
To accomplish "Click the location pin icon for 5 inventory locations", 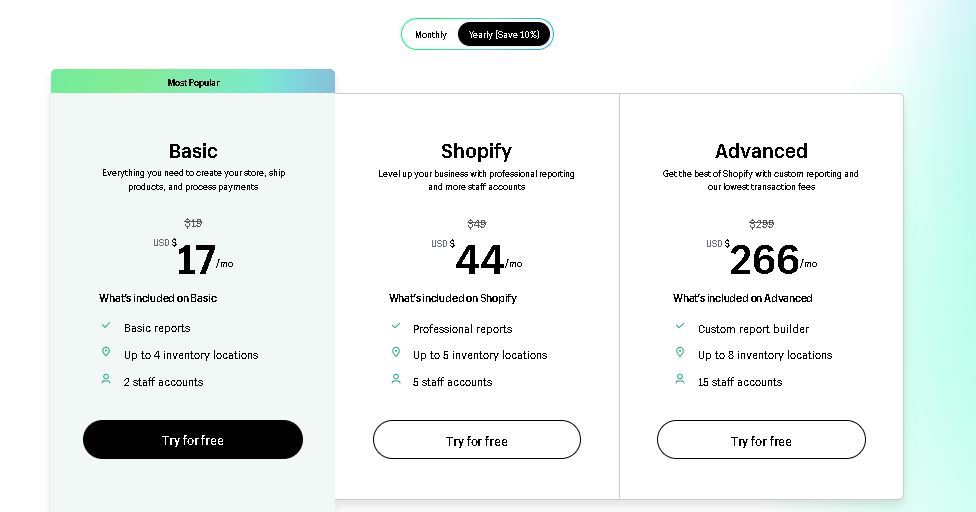I will point(396,352).
